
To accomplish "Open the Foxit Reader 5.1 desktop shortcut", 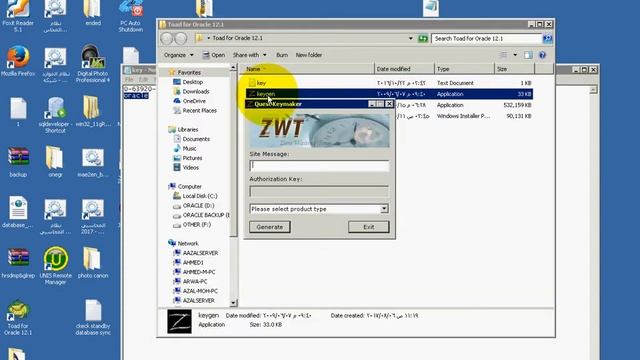I will coord(18,16).
